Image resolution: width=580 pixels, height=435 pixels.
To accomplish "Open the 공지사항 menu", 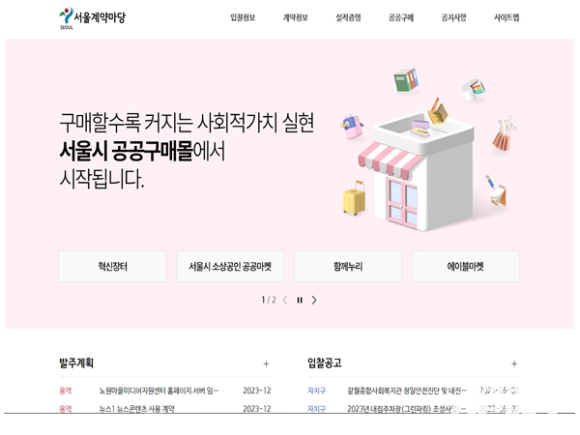I will click(x=454, y=17).
